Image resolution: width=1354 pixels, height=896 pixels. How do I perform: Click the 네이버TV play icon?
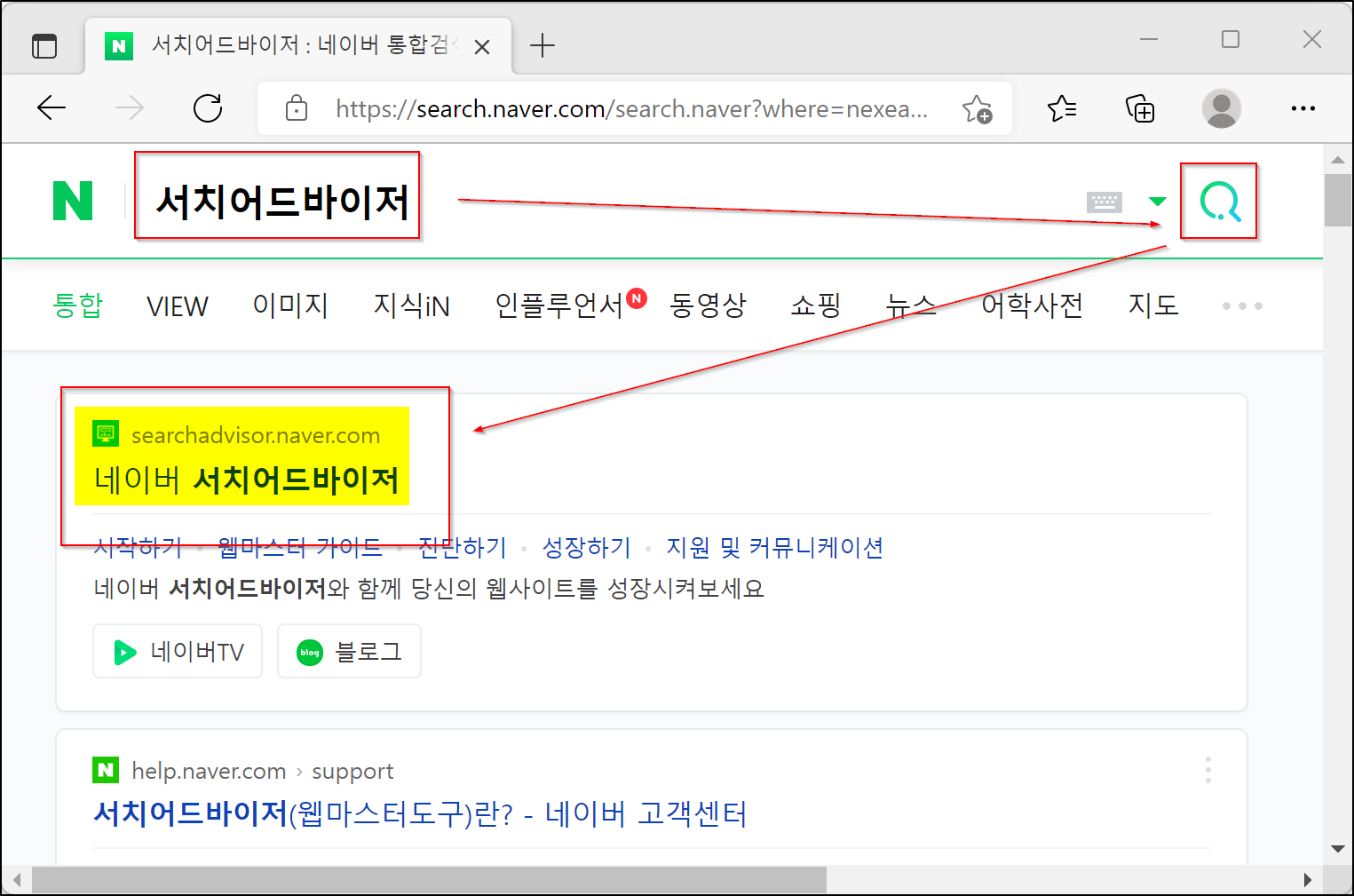125,653
